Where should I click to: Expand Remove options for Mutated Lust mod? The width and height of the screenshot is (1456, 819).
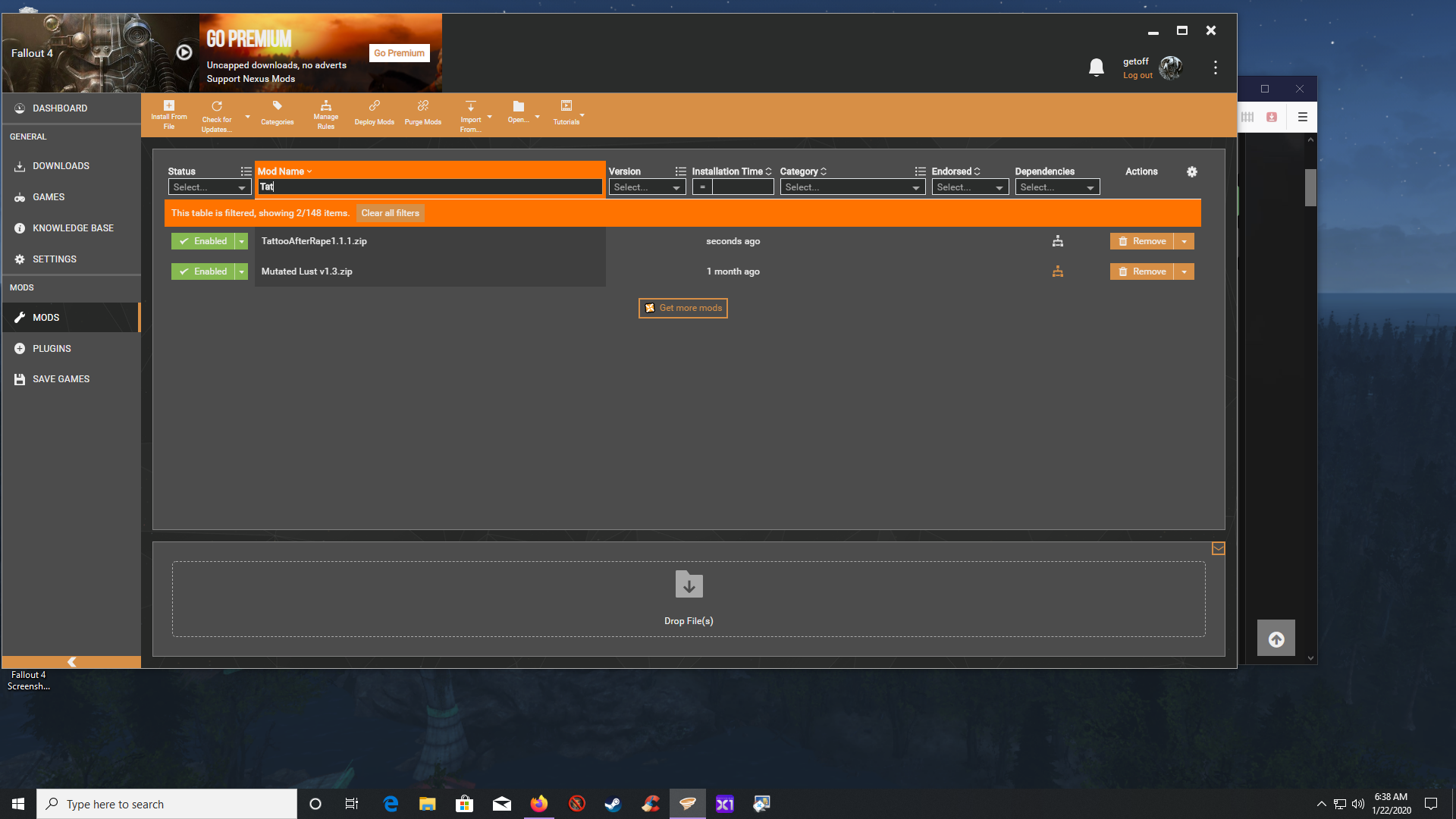(1184, 271)
